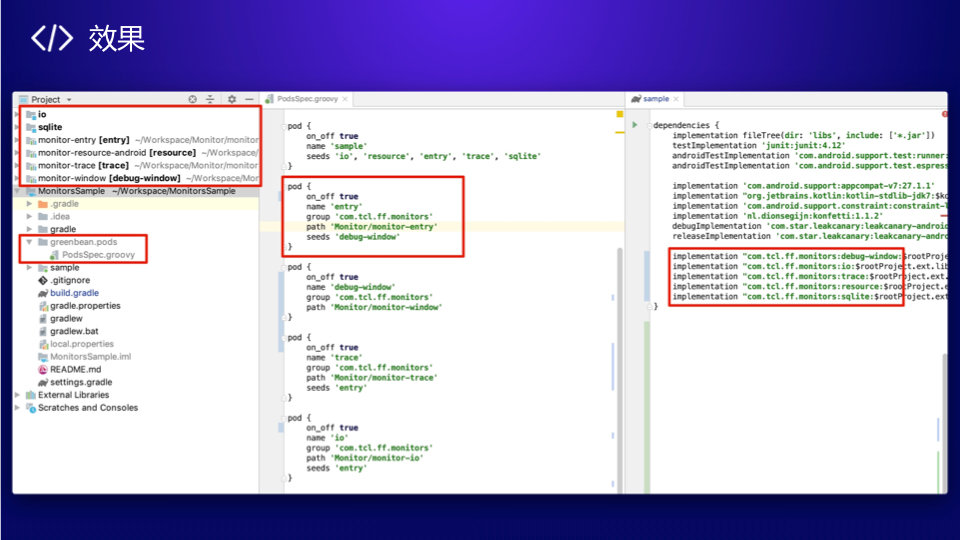Switch to the sample editor tab
960x540 pixels.
point(655,99)
